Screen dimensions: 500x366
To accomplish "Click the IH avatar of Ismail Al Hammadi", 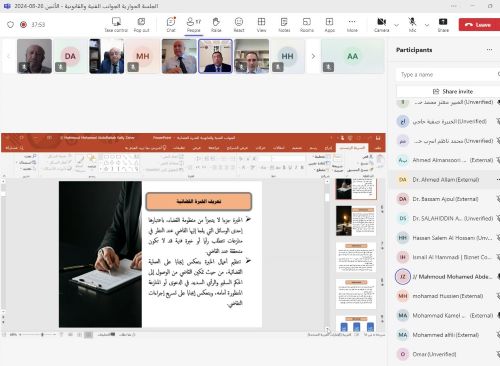I will coord(403,257).
